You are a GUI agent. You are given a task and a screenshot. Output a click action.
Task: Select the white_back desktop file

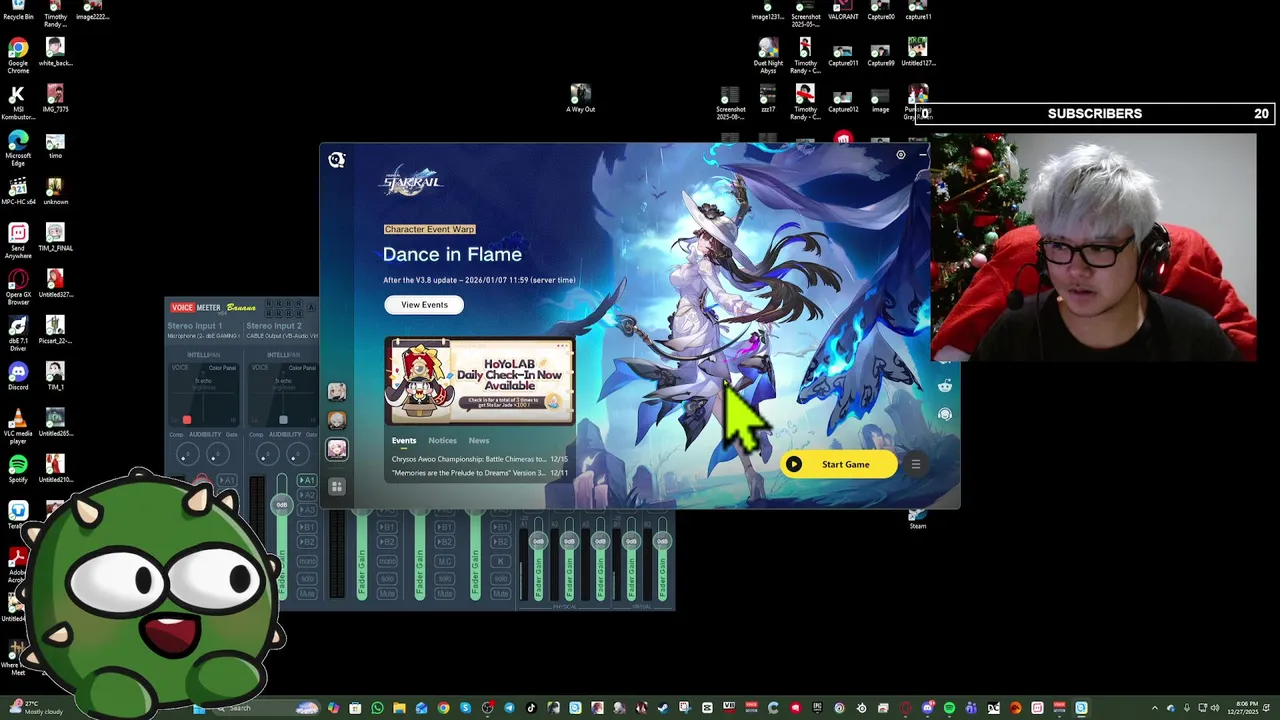[55, 53]
